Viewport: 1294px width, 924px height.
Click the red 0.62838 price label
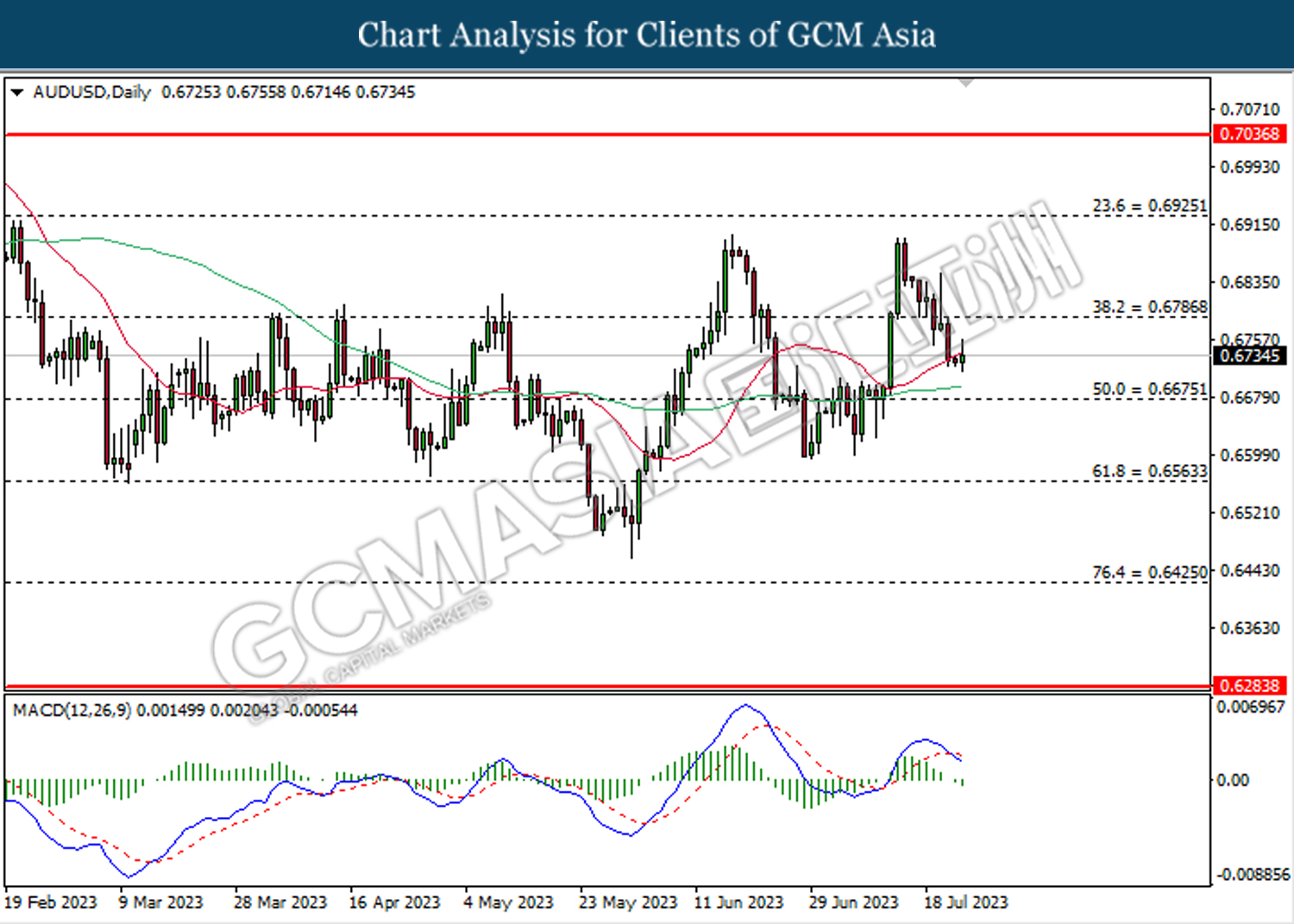tap(1250, 686)
